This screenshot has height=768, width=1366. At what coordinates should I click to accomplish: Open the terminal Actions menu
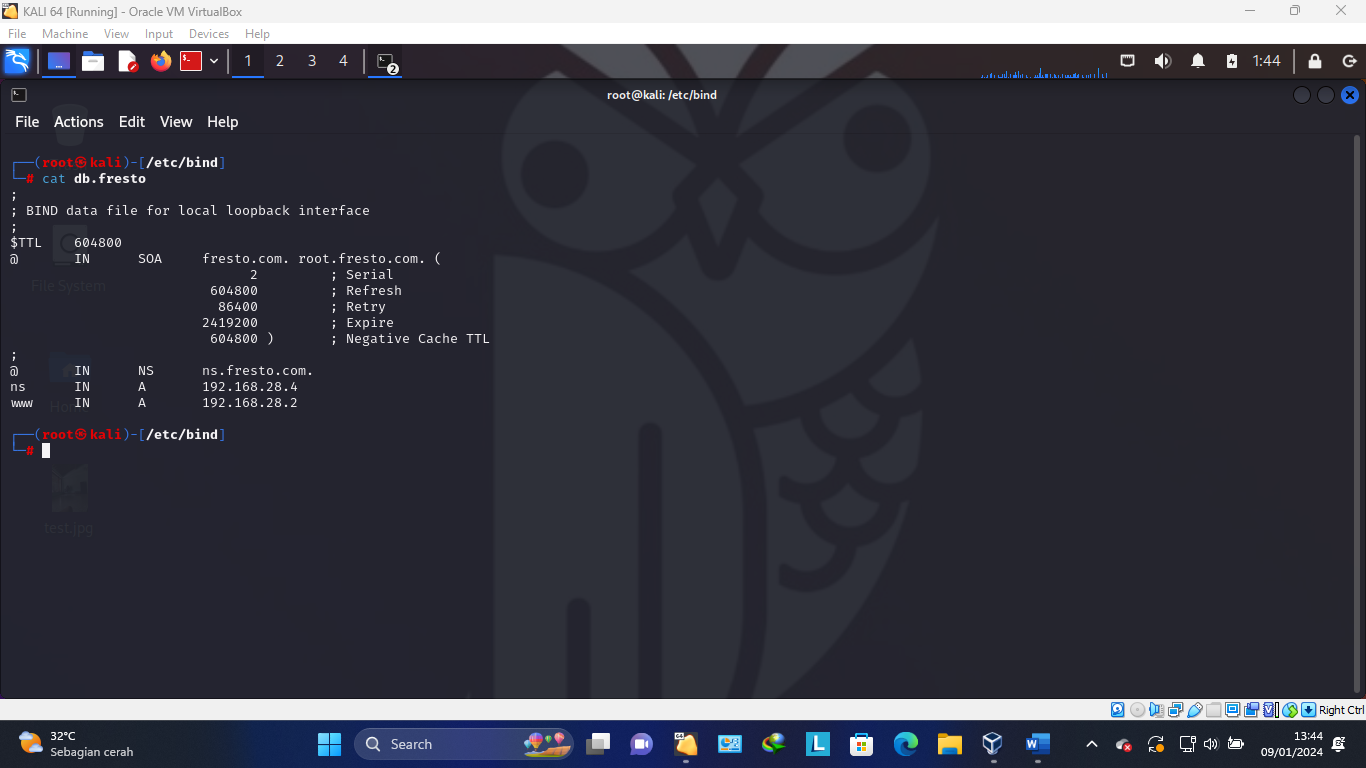79,122
